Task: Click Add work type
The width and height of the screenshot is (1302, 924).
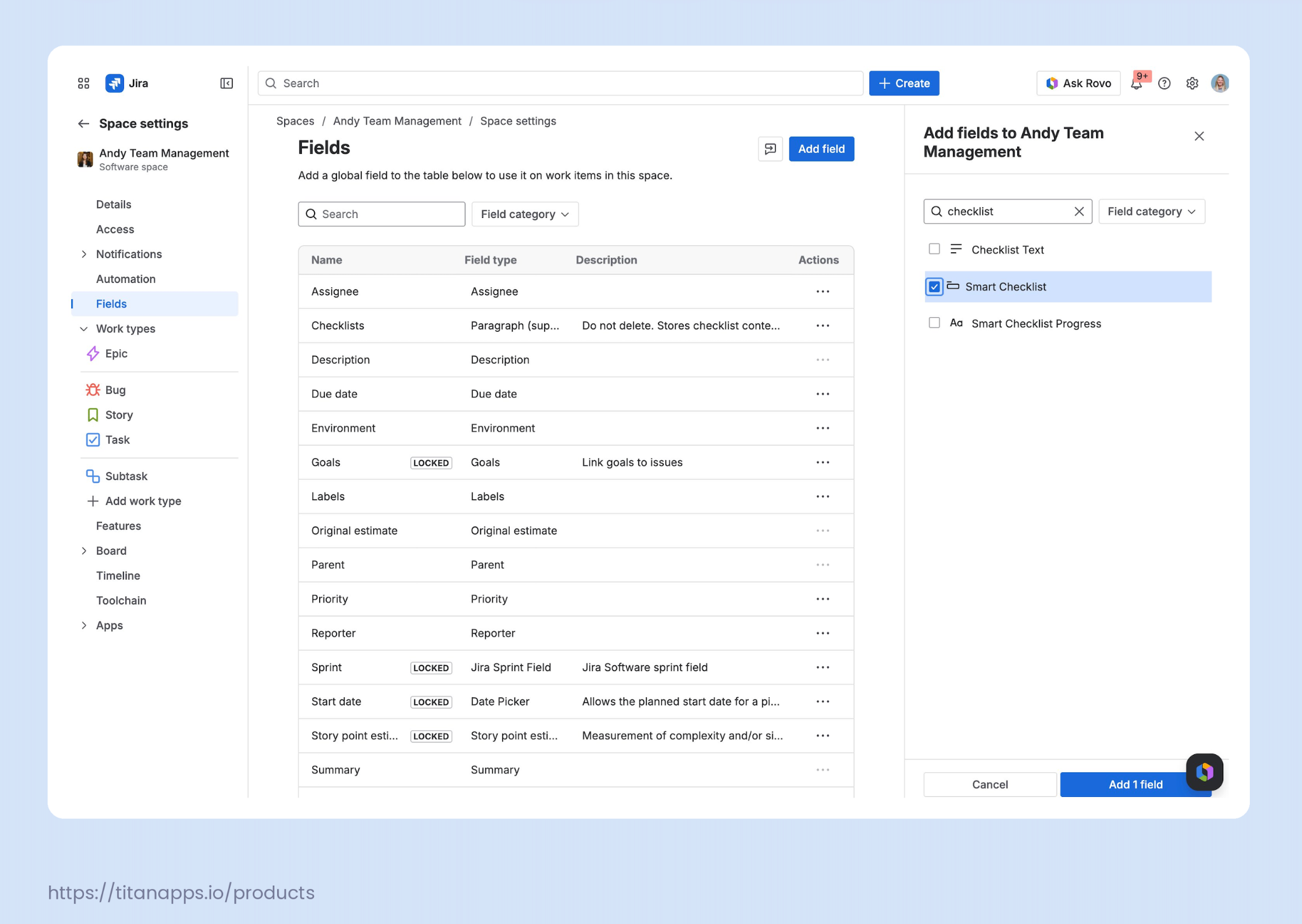Action: tap(134, 501)
